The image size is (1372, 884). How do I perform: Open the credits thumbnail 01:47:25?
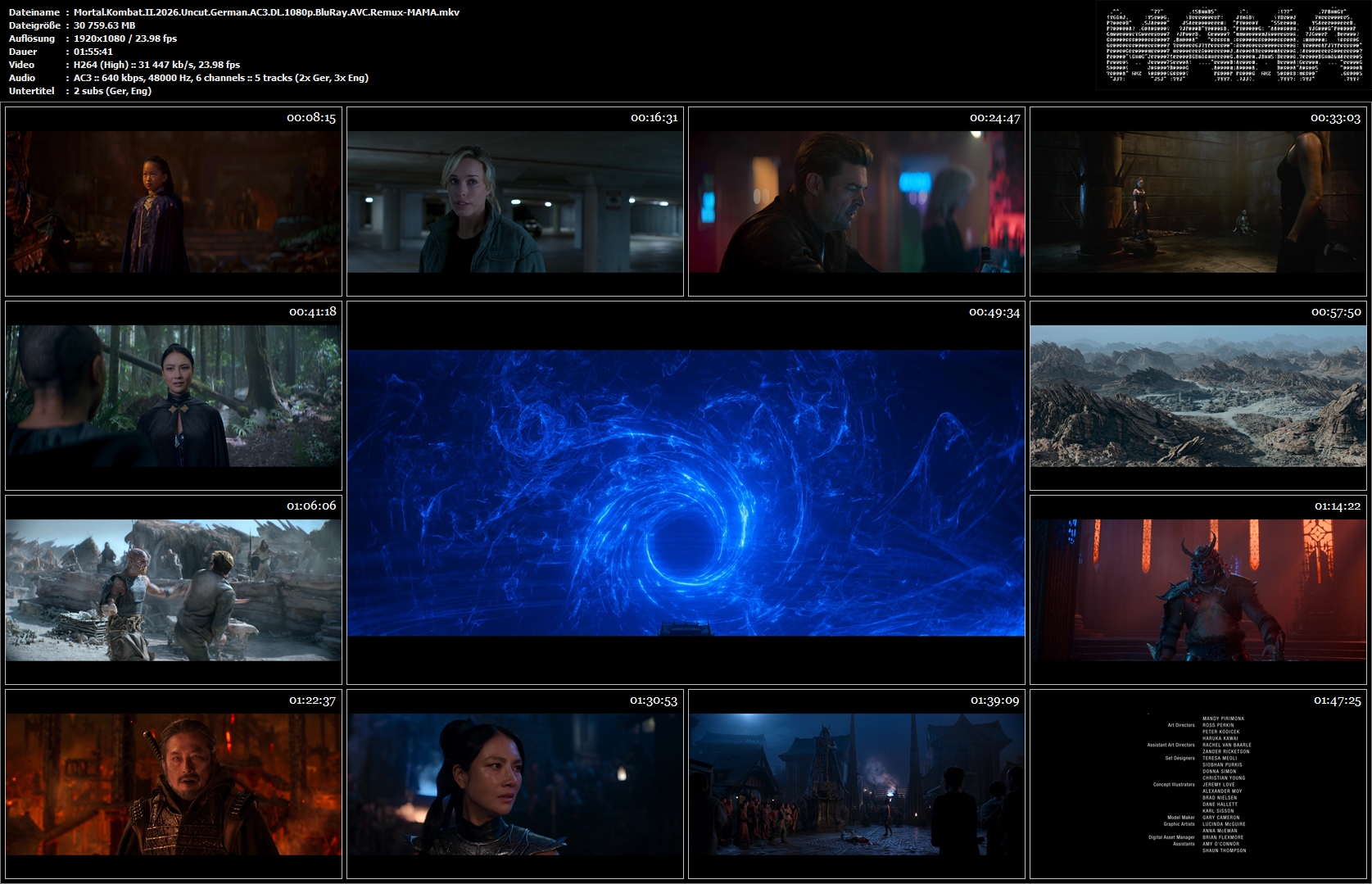1198,784
